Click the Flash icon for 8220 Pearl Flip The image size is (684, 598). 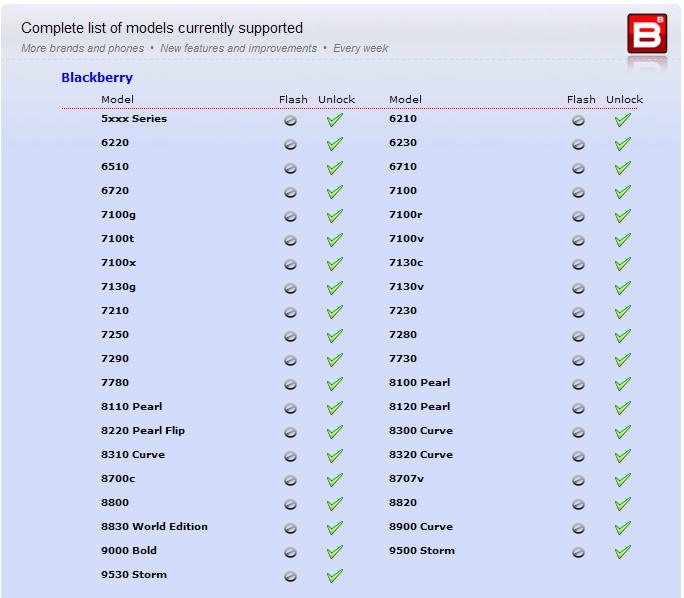[x=291, y=432]
